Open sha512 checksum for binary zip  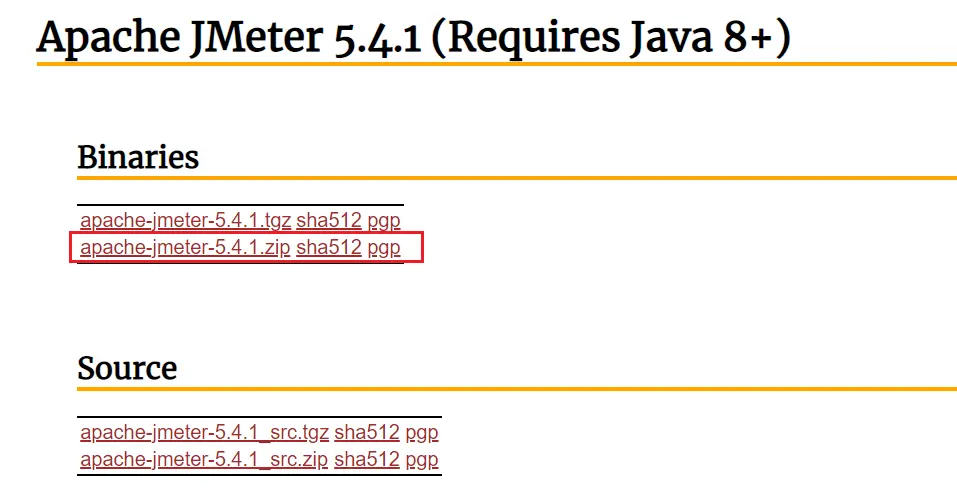click(x=328, y=247)
